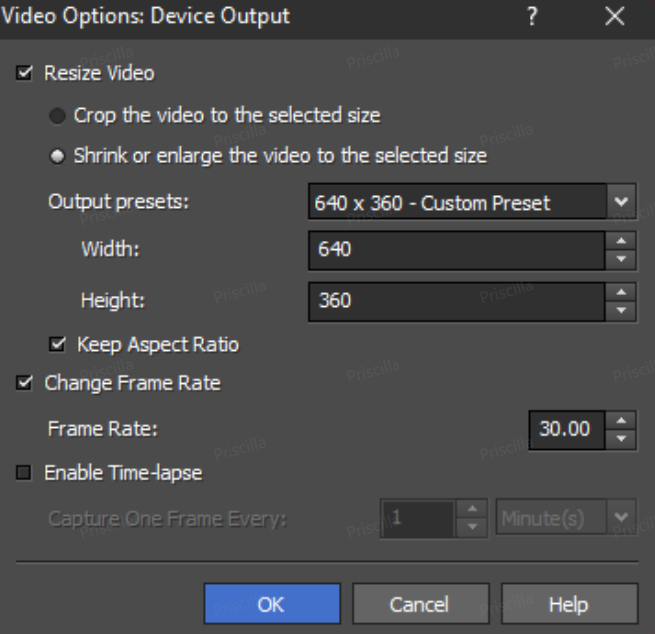Open the Output presets dropdown
This screenshot has width=655, height=634.
[621, 203]
